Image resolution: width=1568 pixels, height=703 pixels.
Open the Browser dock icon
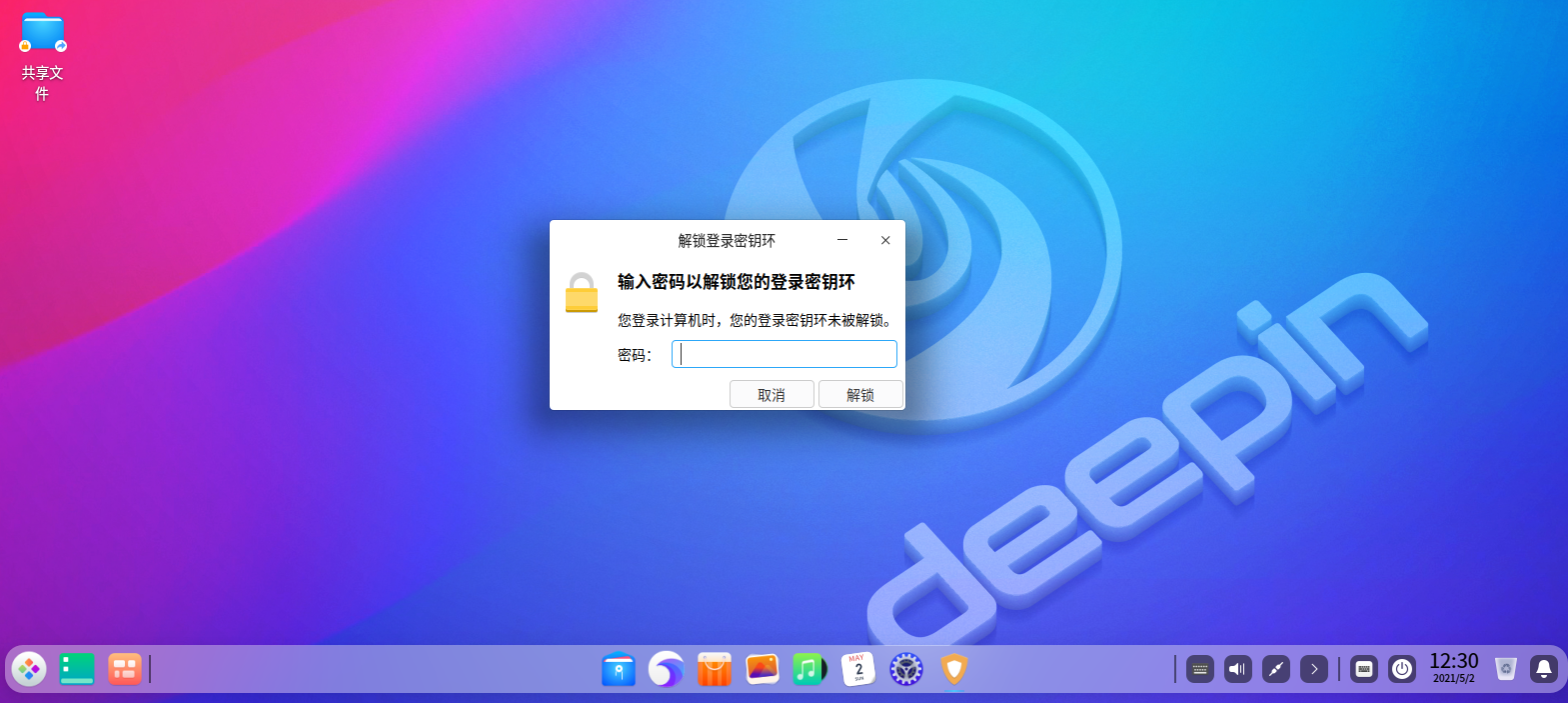click(x=667, y=669)
